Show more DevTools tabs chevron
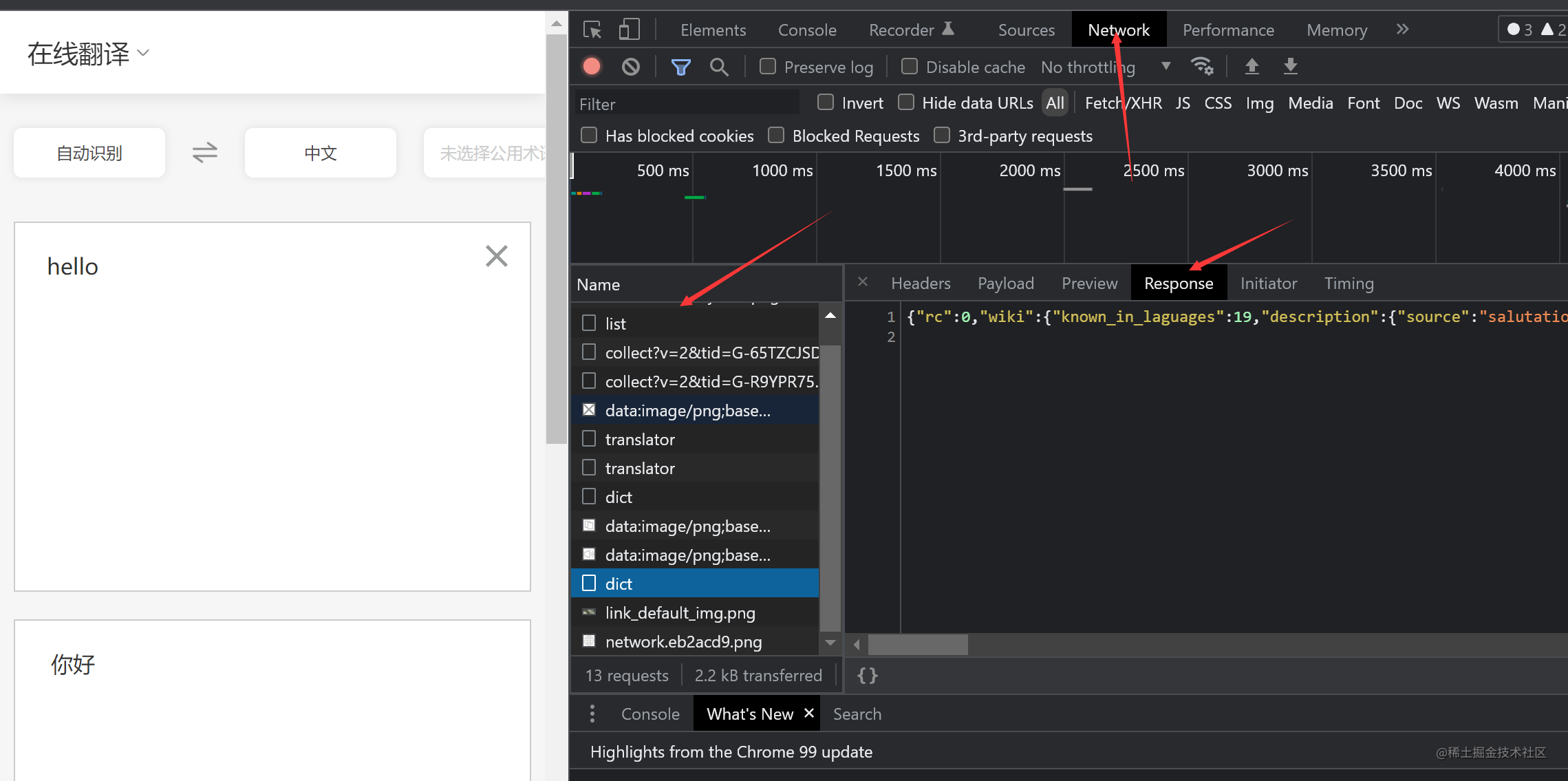Viewport: 1568px width, 781px height. tap(1402, 30)
